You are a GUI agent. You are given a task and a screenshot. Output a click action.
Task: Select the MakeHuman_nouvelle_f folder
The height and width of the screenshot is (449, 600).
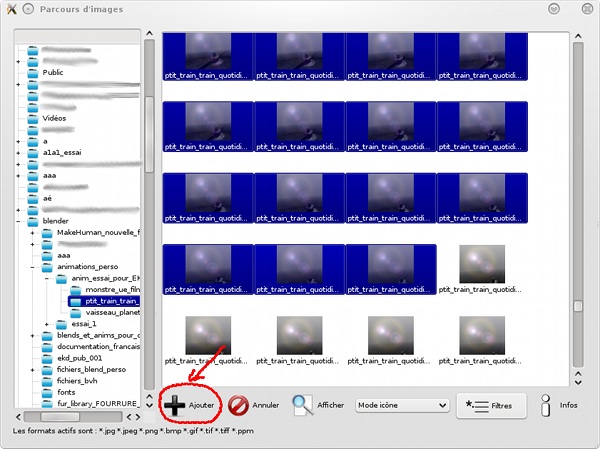98,232
